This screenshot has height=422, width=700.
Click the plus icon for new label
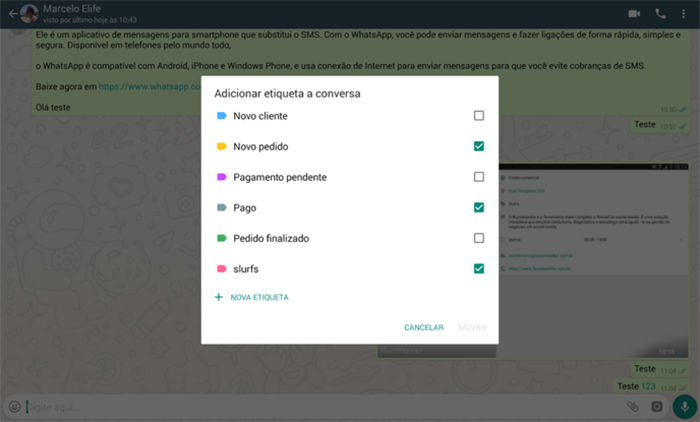(220, 297)
